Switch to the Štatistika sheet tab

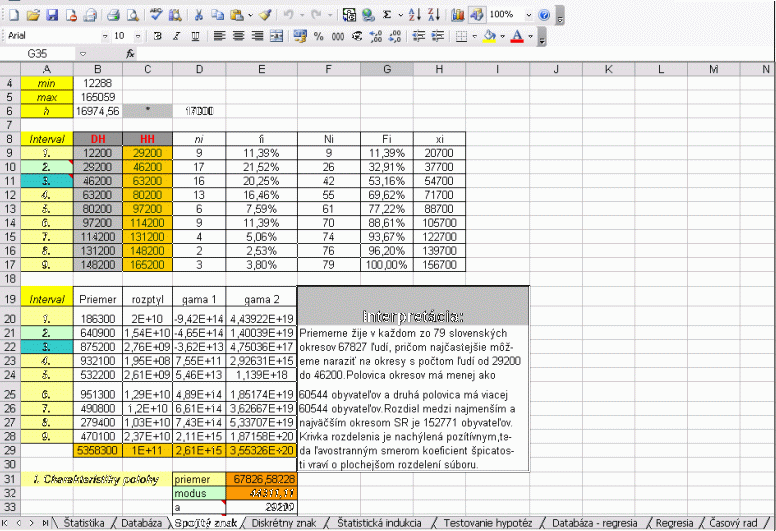pos(84,523)
